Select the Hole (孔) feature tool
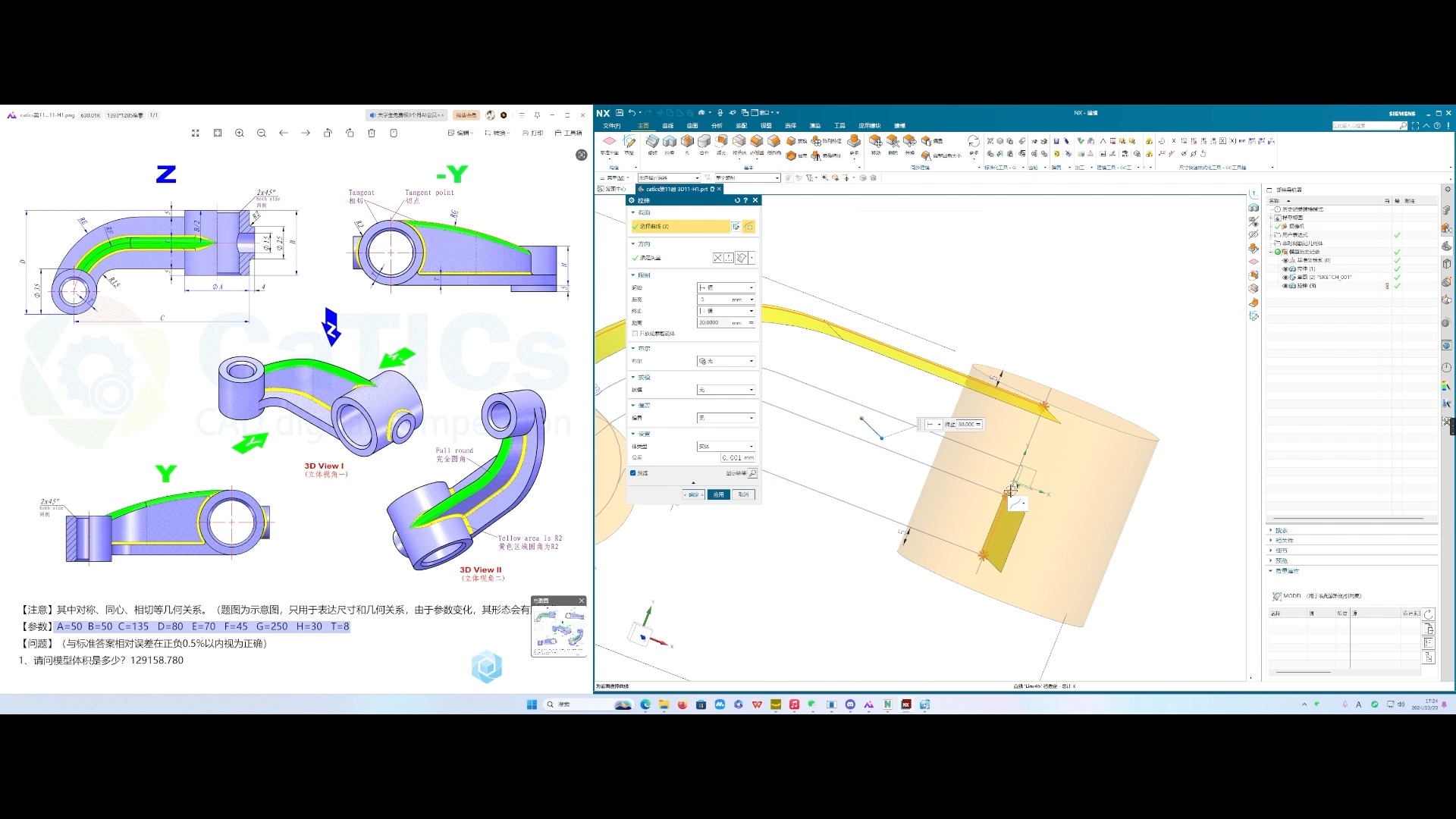 [x=687, y=142]
